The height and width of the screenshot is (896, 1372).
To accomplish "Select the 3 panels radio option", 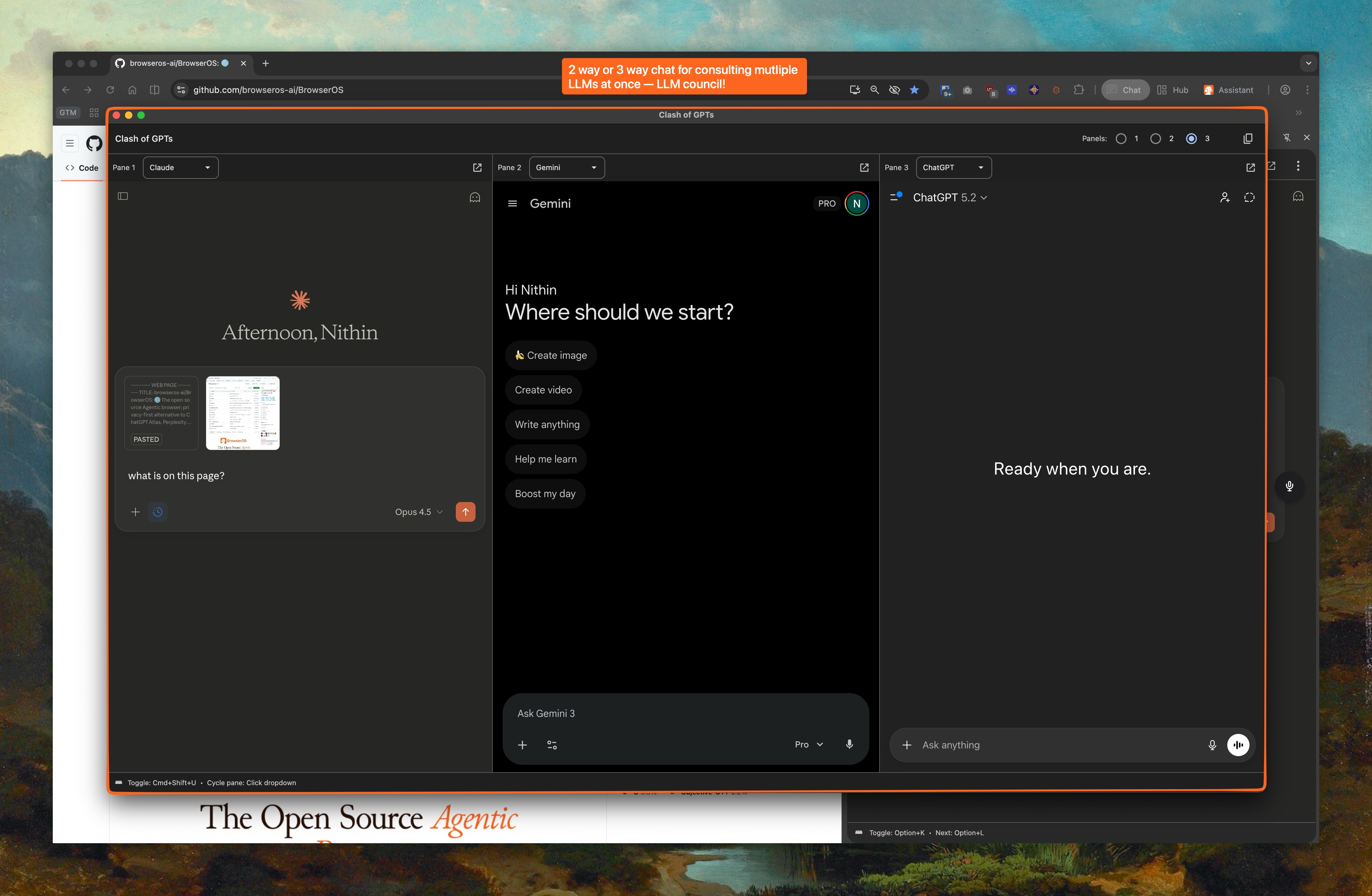I will pyautogui.click(x=1191, y=138).
